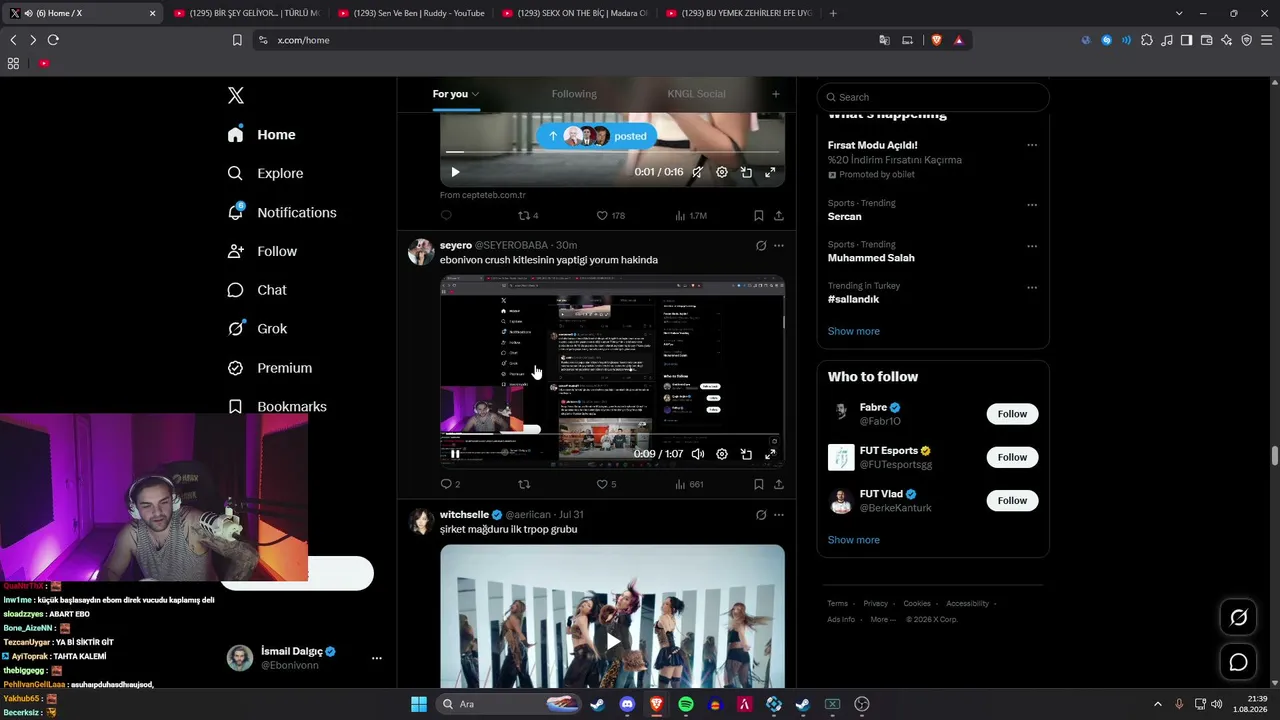Open browser tab search dropdown

1179,13
